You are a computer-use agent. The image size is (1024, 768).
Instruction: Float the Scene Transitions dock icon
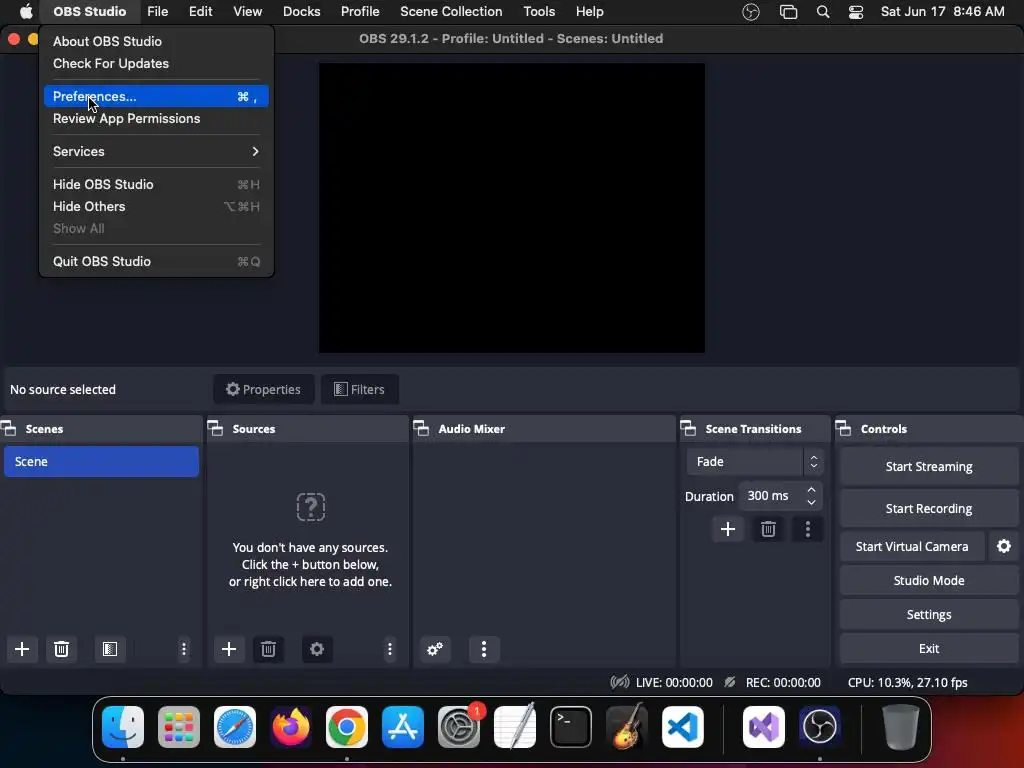pos(688,429)
